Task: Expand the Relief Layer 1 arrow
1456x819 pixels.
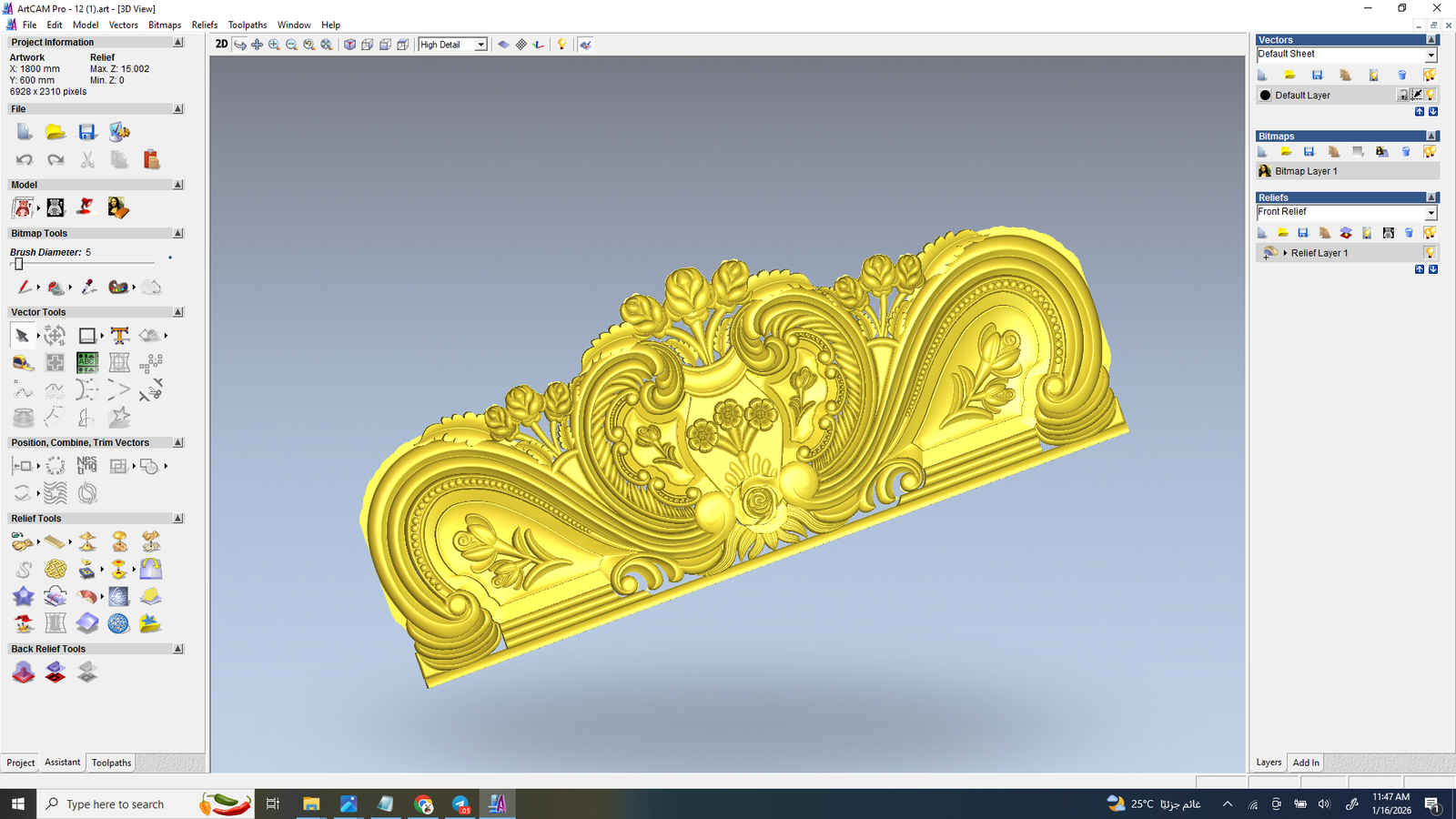Action: pyautogui.click(x=1285, y=253)
